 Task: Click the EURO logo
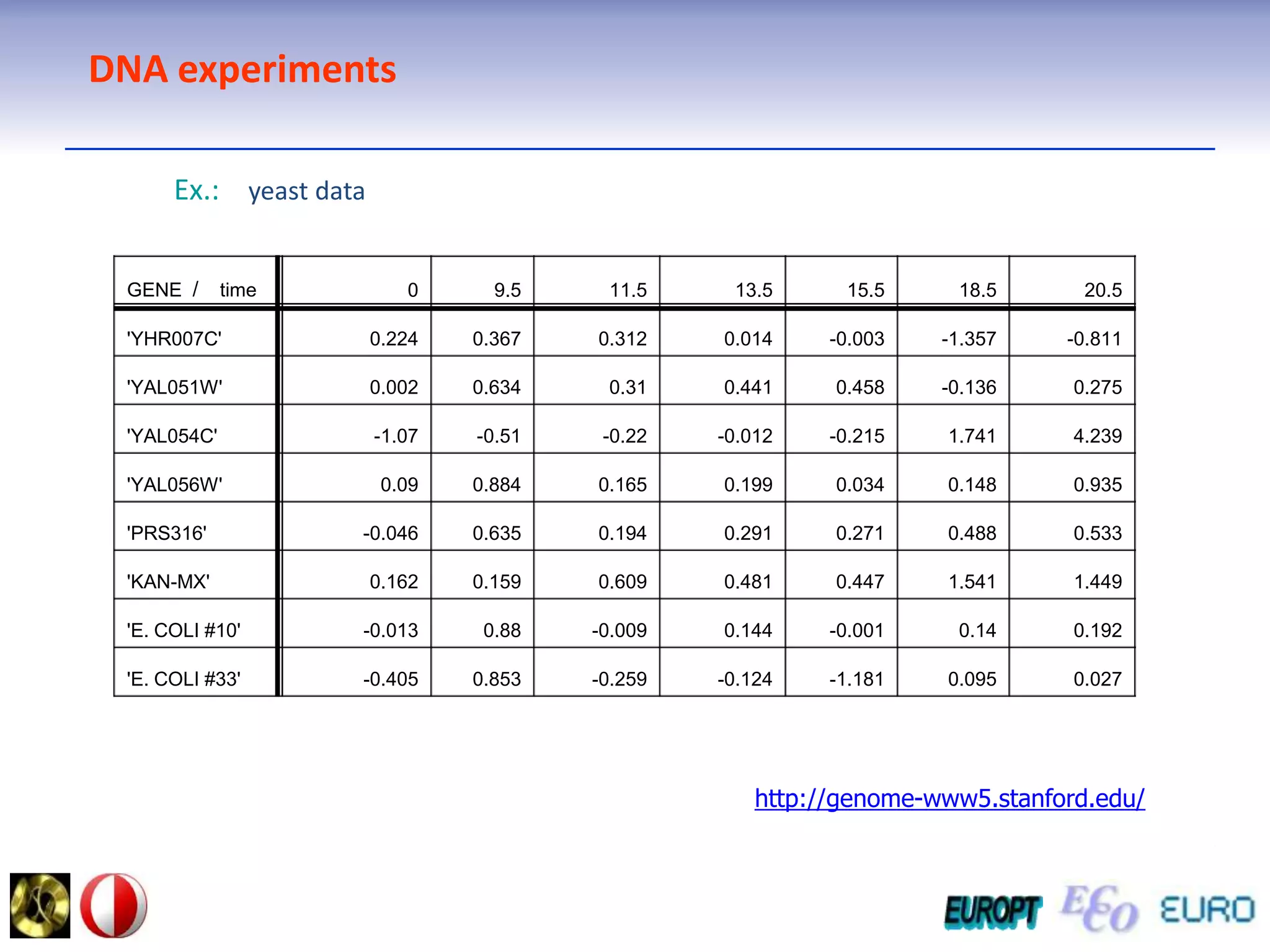(x=1207, y=910)
